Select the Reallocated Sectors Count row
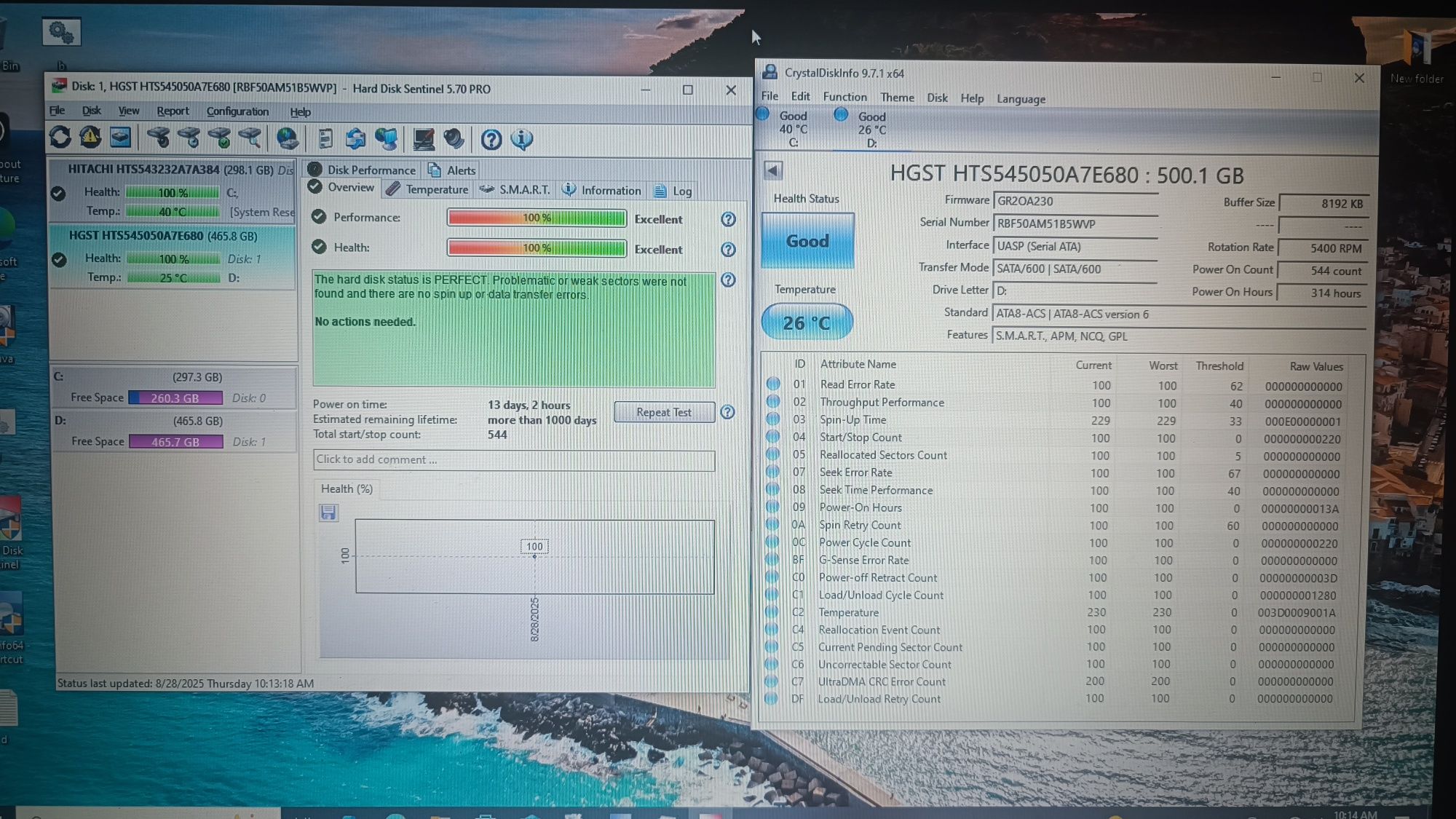 pyautogui.click(x=1057, y=456)
